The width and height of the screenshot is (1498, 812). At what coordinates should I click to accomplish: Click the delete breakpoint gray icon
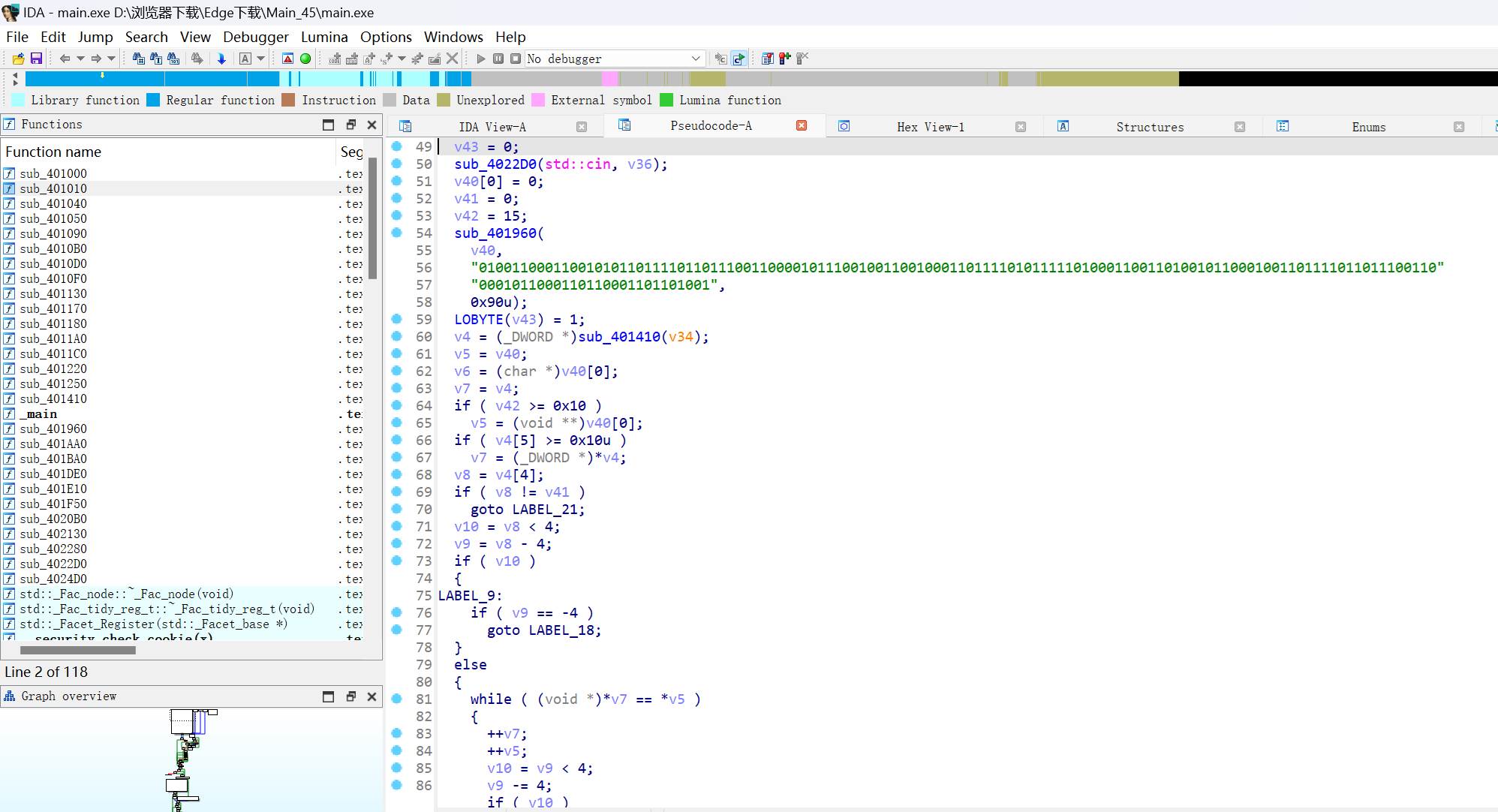point(802,59)
